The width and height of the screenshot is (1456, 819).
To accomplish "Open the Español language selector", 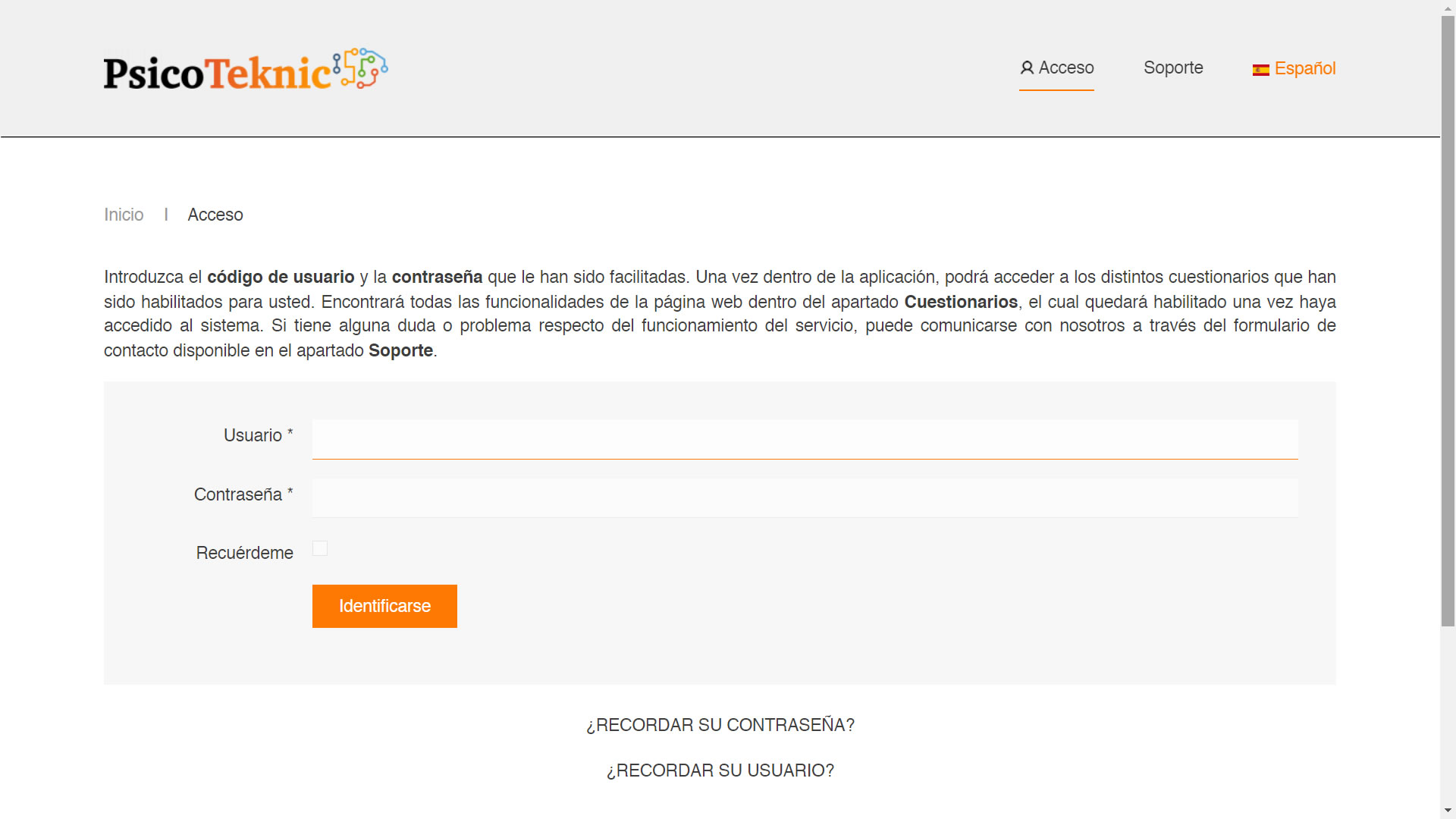I will 1304,68.
